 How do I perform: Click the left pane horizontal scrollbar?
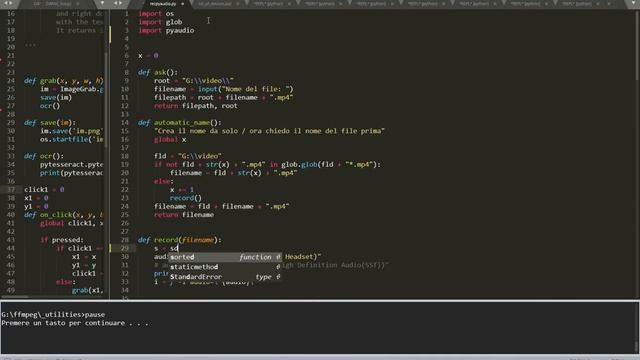(x=15, y=297)
